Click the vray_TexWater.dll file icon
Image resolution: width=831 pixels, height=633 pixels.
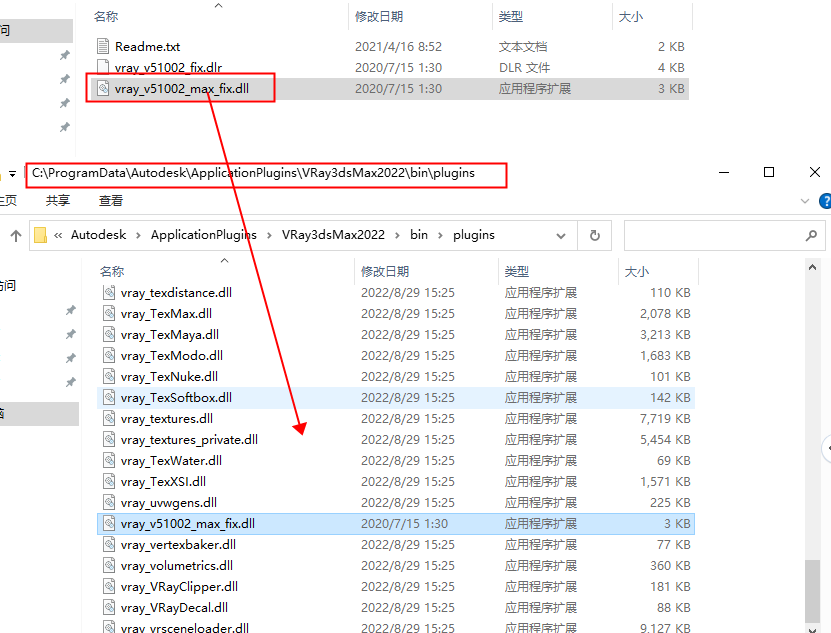[x=109, y=461]
